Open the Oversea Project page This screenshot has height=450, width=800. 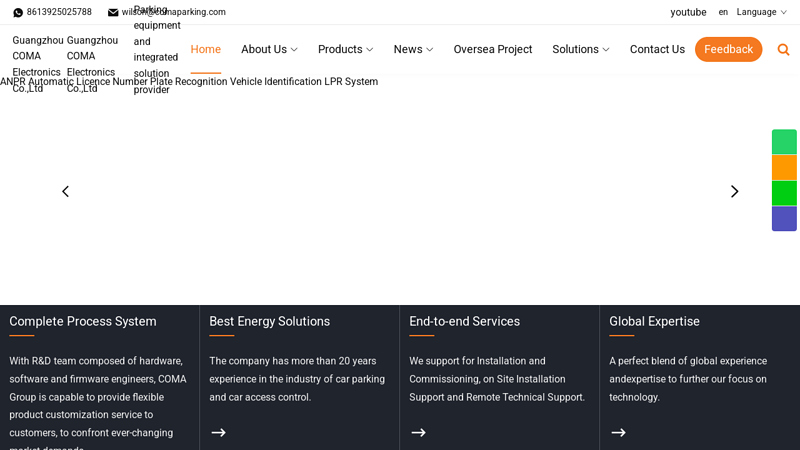pyautogui.click(x=493, y=49)
